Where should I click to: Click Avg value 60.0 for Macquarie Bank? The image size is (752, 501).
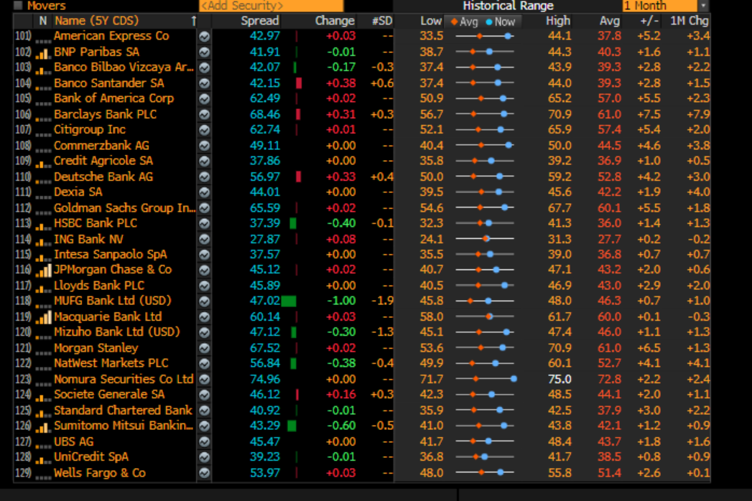pyautogui.click(x=609, y=317)
